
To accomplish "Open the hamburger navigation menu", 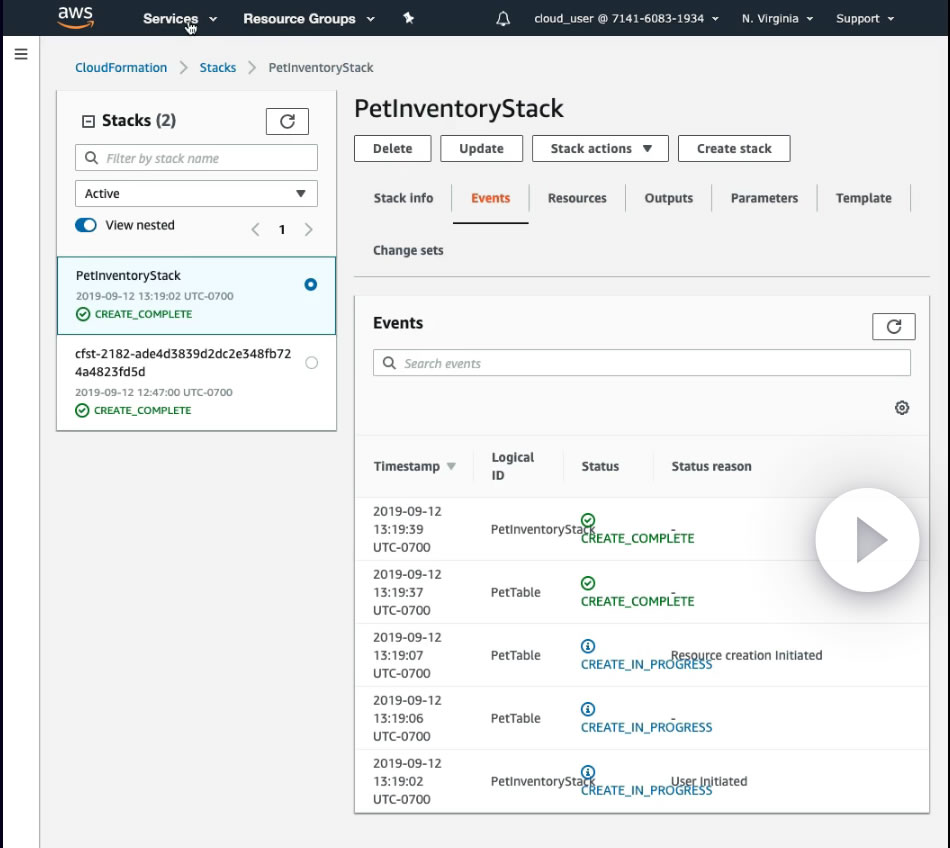I will point(20,54).
